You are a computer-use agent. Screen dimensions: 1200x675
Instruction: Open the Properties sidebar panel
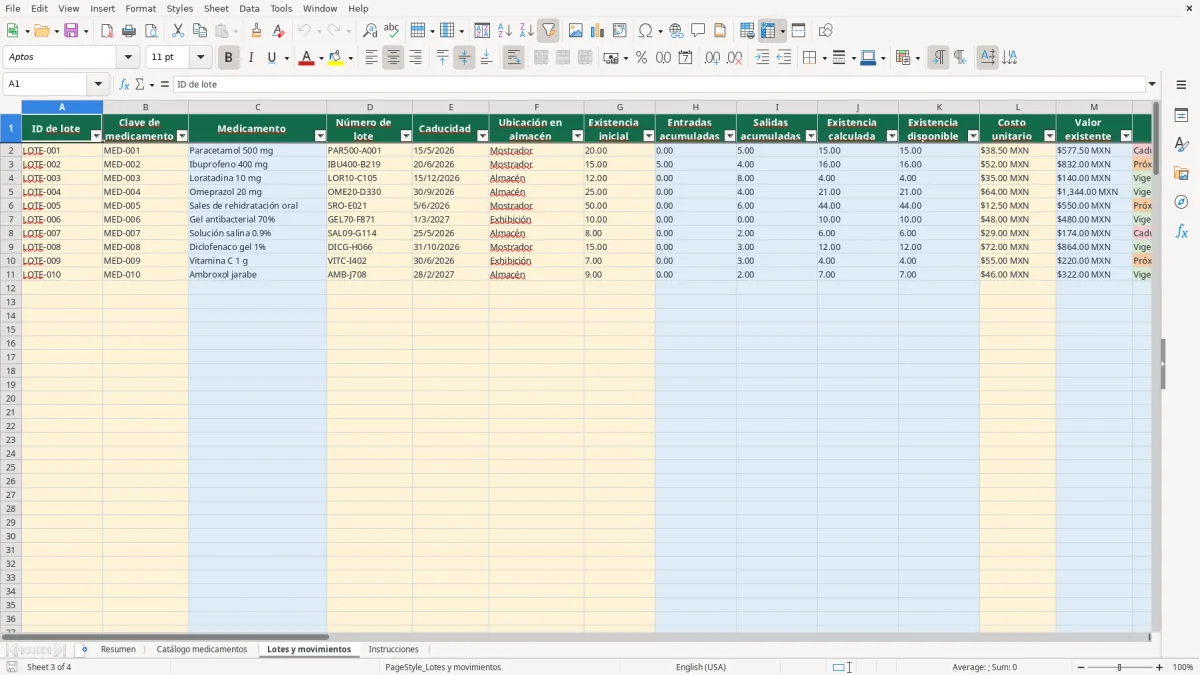(x=1181, y=116)
